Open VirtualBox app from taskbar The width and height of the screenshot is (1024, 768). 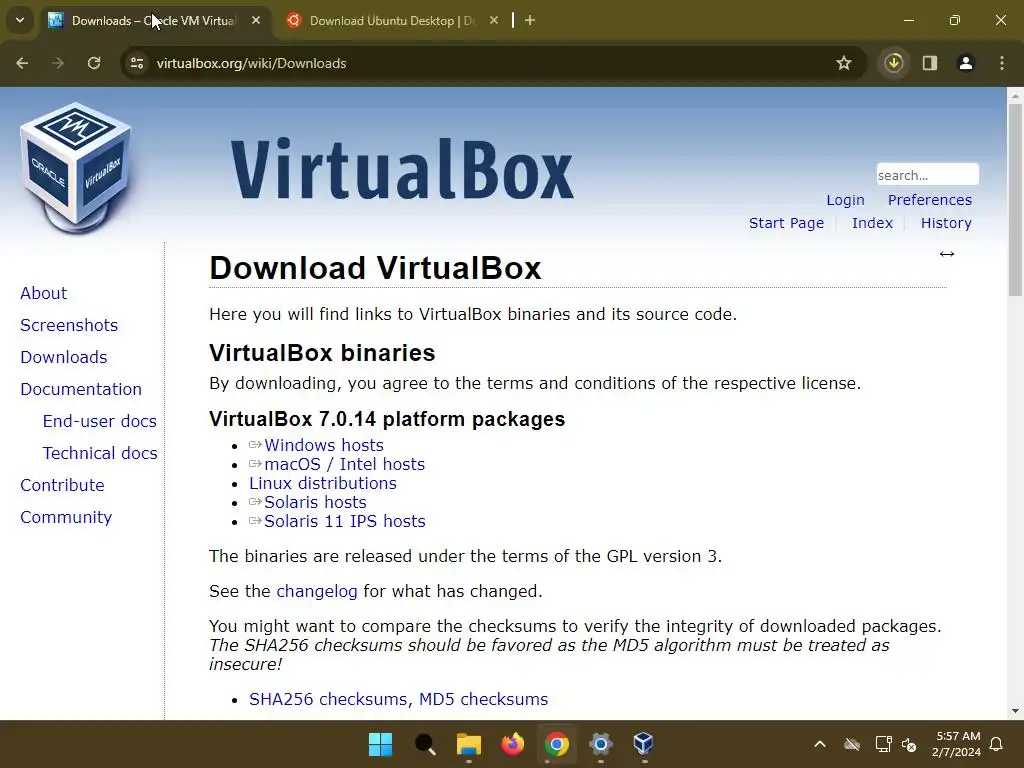point(644,744)
